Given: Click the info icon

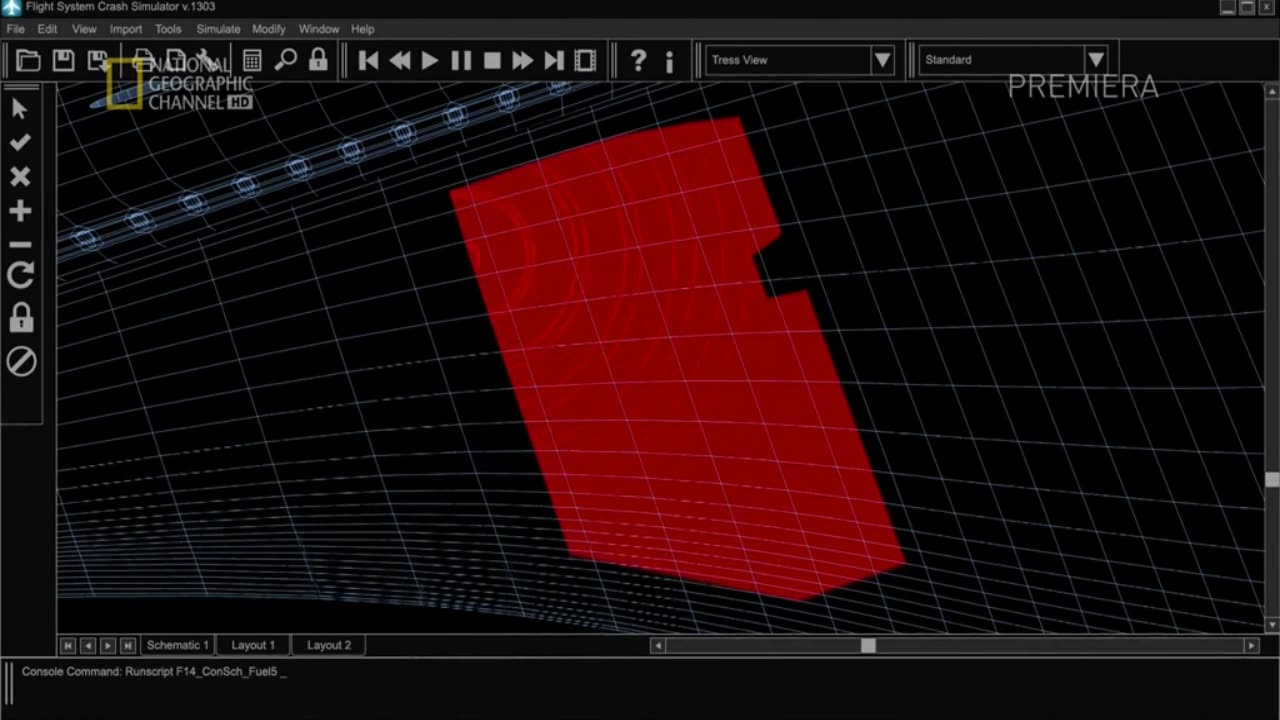Looking at the screenshot, I should tap(669, 61).
